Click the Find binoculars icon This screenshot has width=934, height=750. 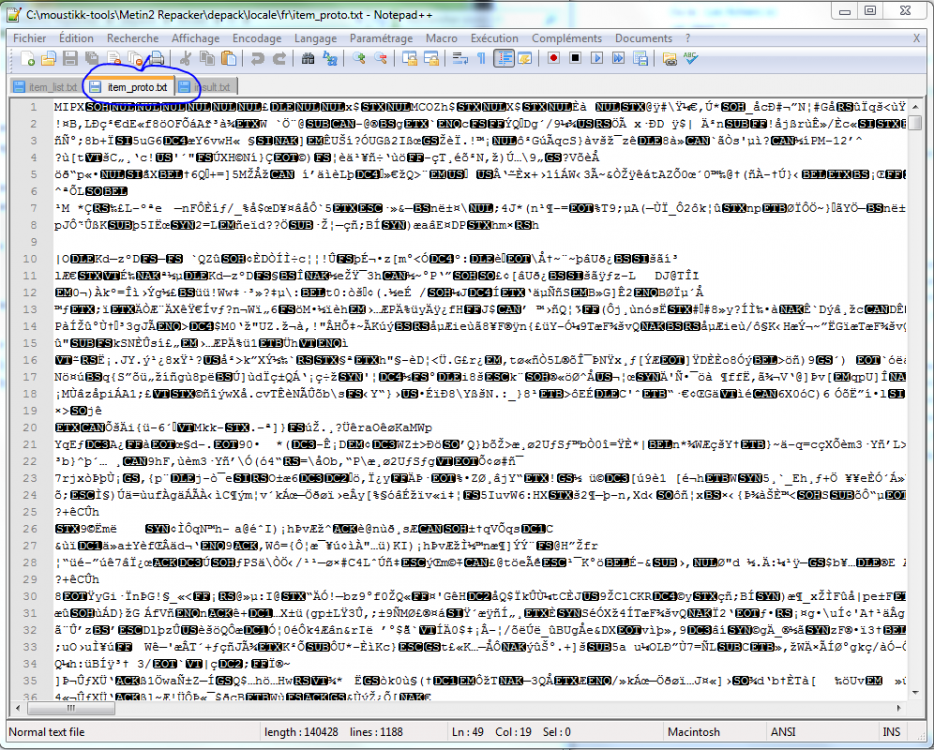coord(308,58)
